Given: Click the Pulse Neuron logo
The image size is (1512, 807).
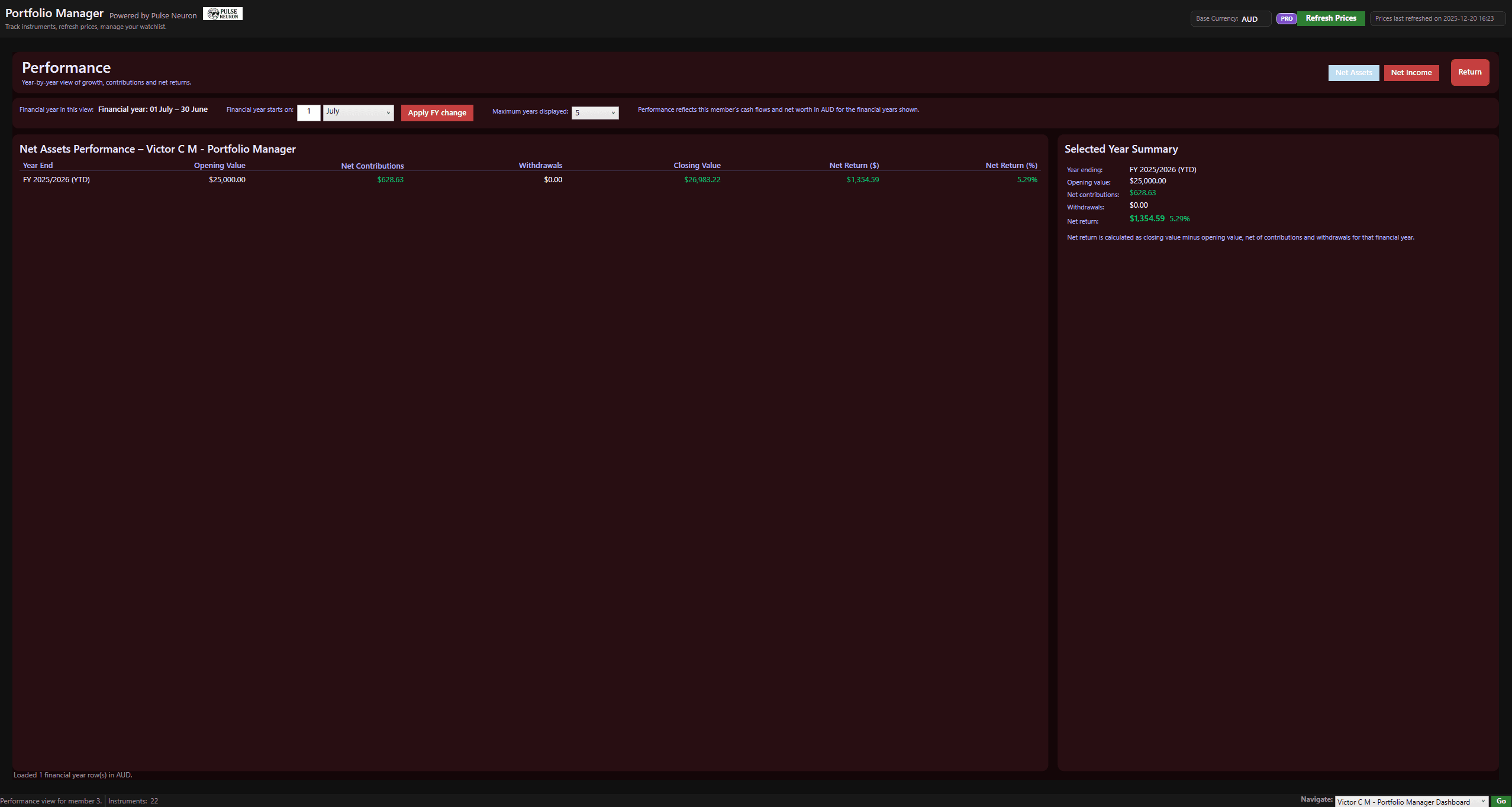Looking at the screenshot, I should click(223, 14).
